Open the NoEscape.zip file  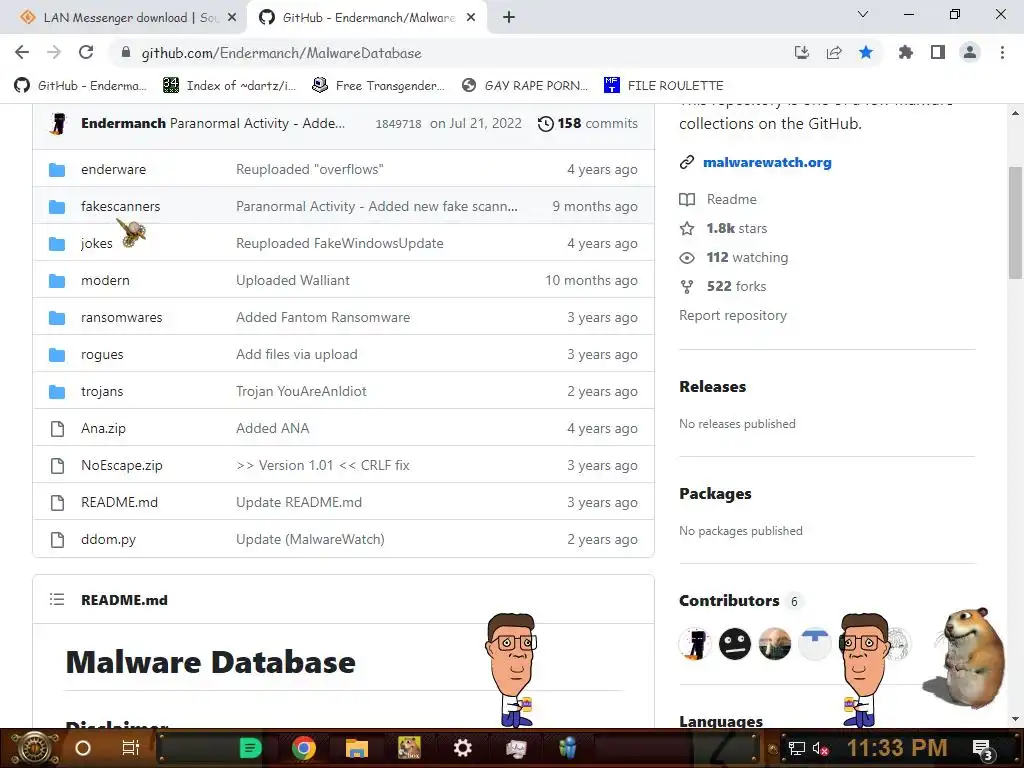(121, 466)
